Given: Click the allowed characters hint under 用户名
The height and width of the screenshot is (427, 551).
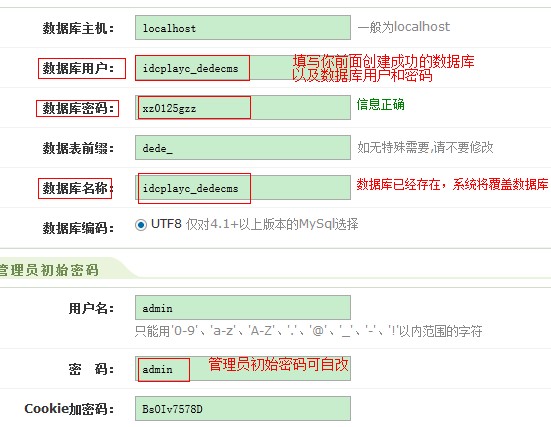Looking at the screenshot, I should tap(309, 331).
